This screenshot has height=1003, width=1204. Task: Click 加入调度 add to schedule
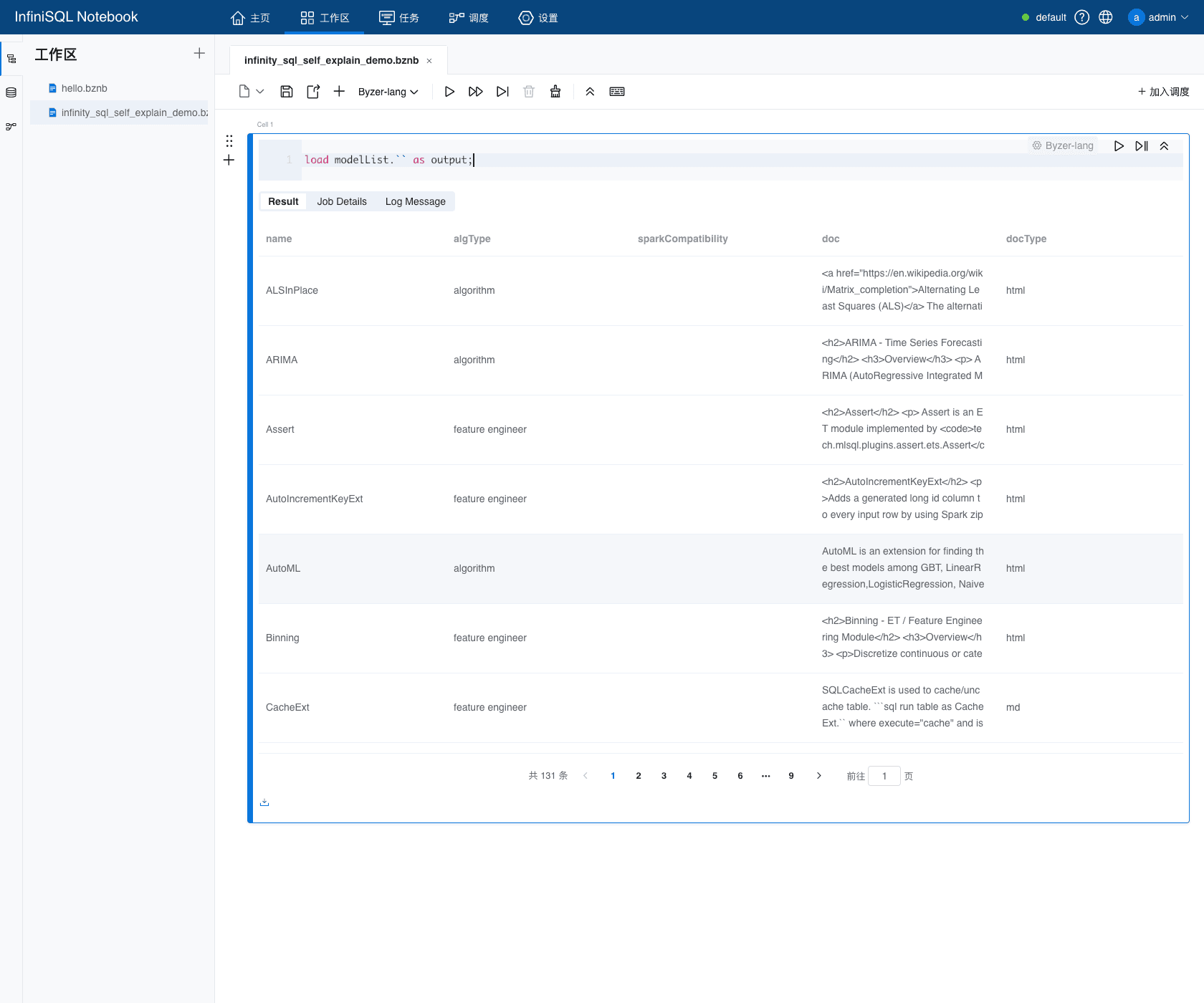pyautogui.click(x=1163, y=92)
